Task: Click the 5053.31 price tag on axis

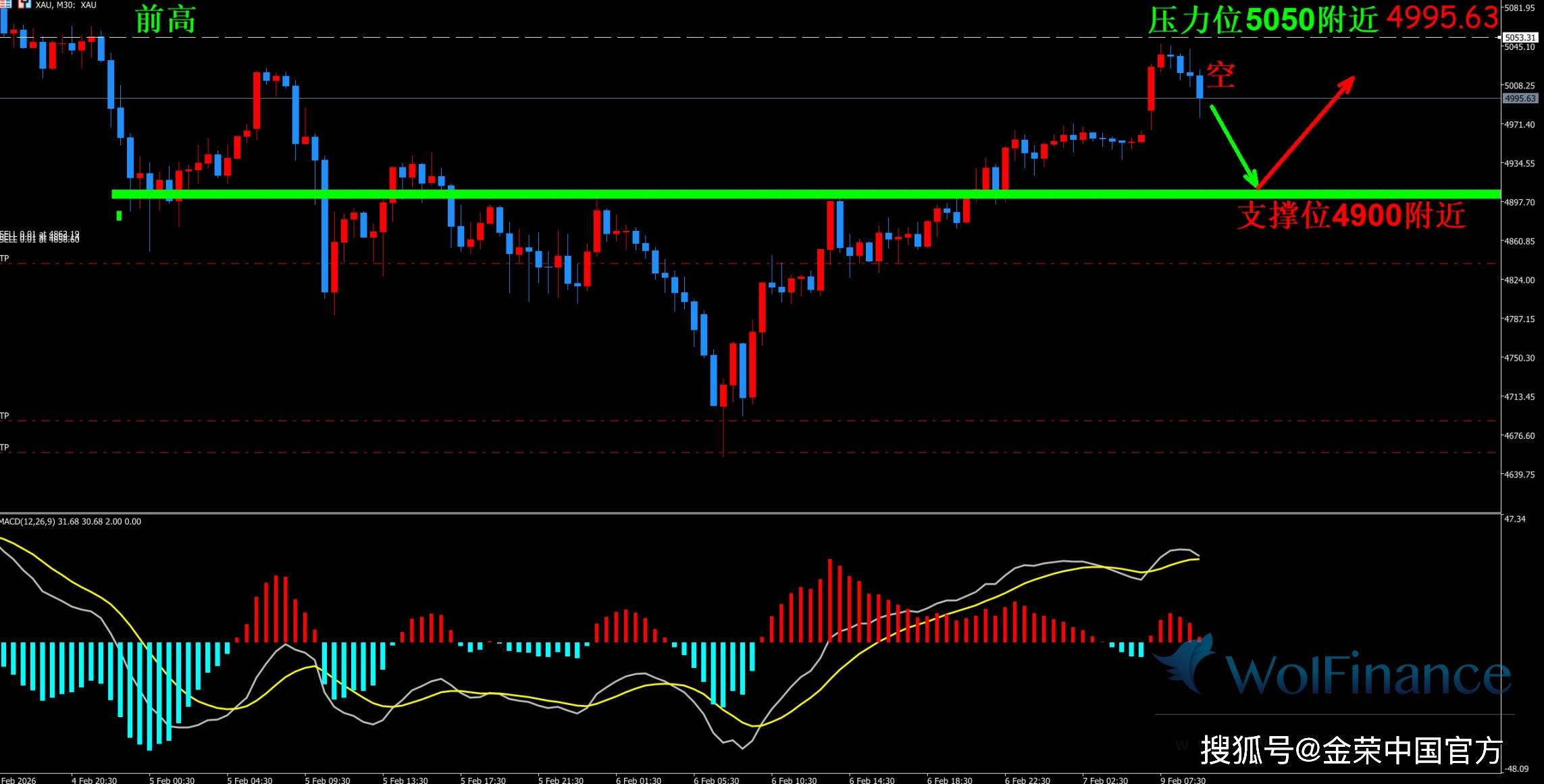Action: coord(1520,38)
